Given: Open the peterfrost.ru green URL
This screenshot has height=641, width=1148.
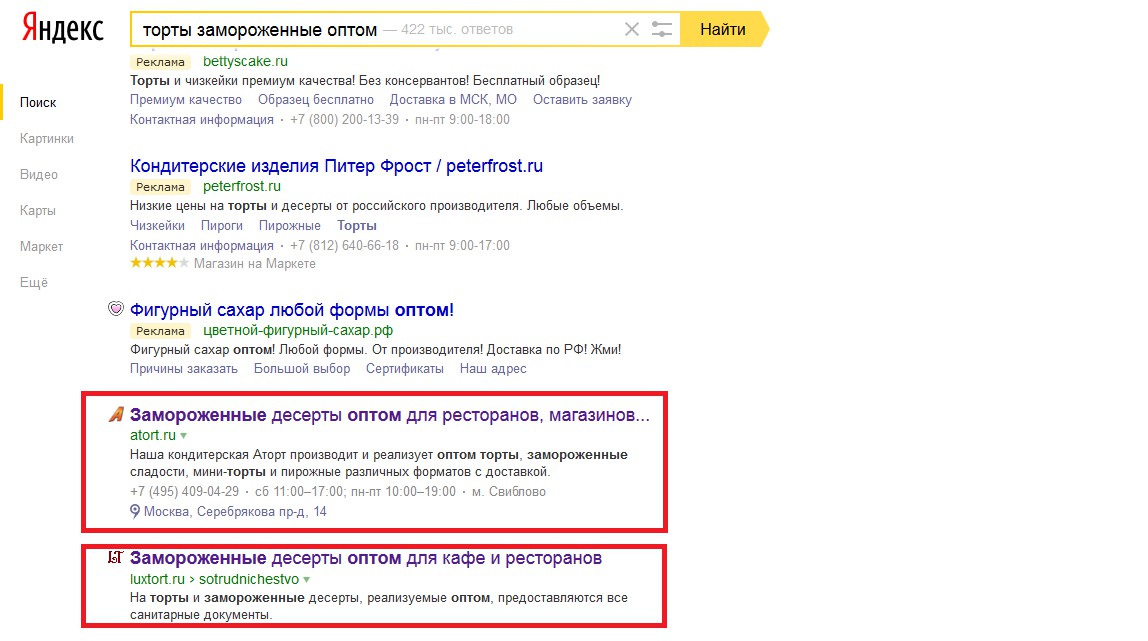Looking at the screenshot, I should (242, 187).
